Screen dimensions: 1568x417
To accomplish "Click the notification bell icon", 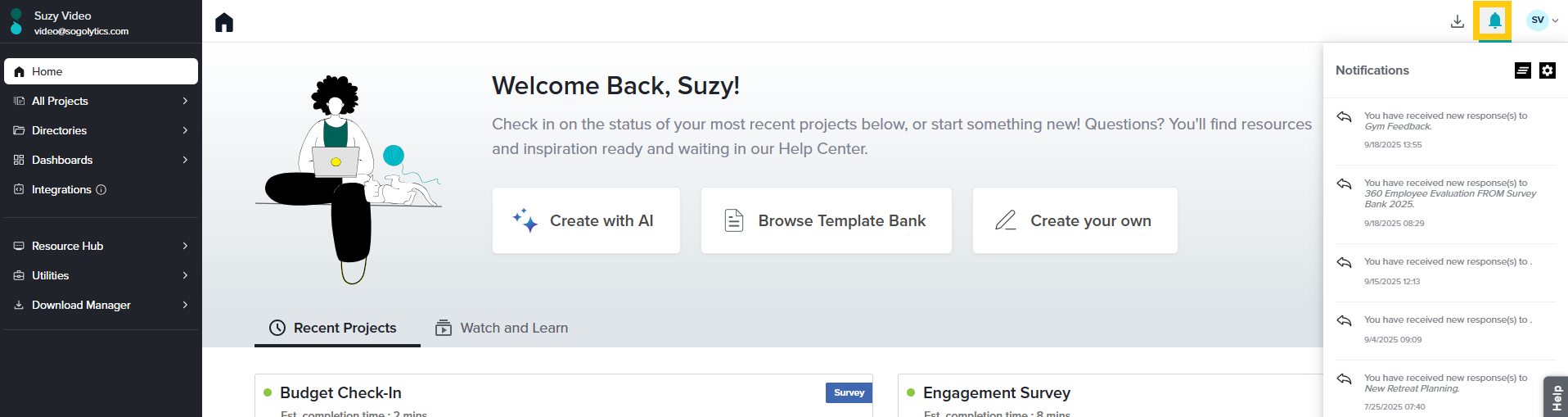I will (1494, 20).
